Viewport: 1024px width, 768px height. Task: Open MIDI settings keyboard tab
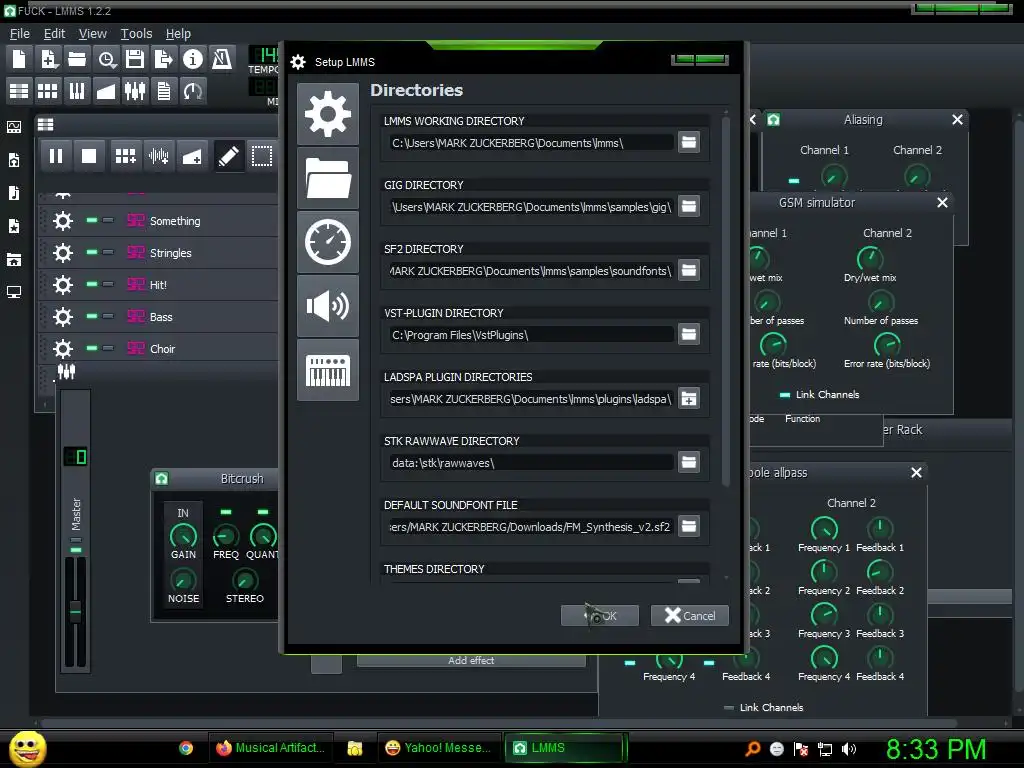click(328, 370)
